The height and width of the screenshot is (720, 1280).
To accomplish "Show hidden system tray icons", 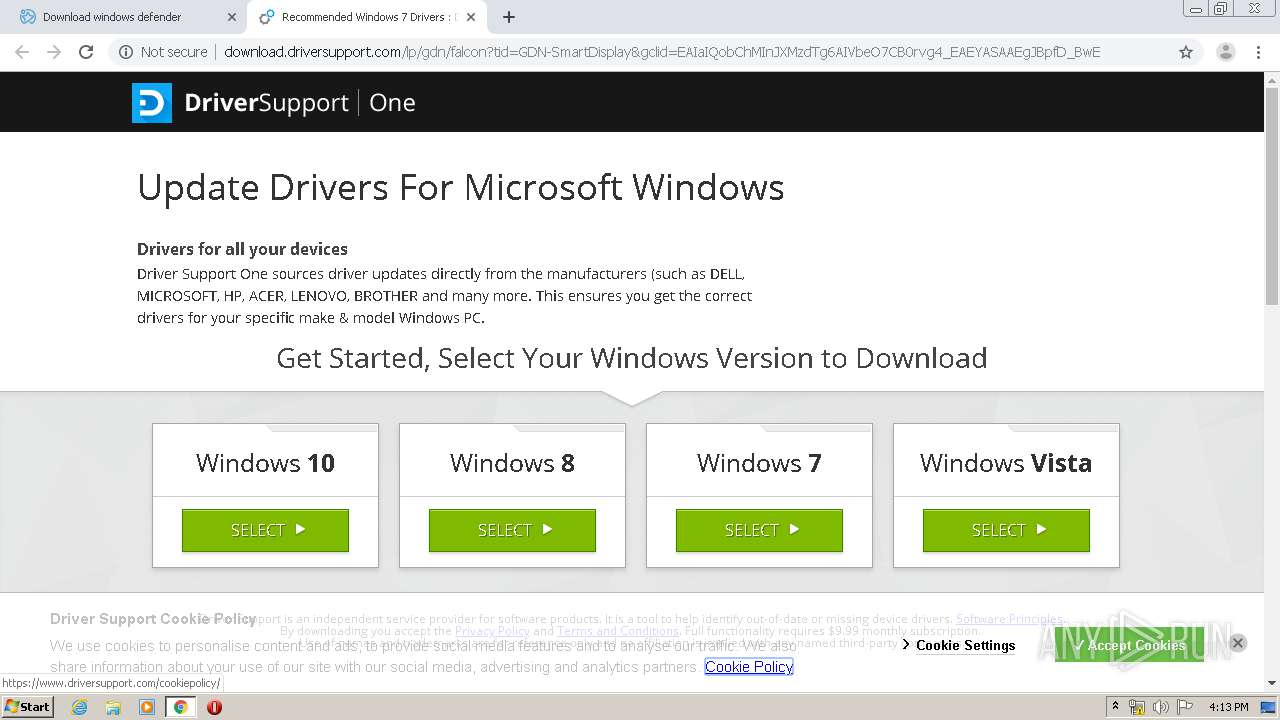I will (1115, 707).
